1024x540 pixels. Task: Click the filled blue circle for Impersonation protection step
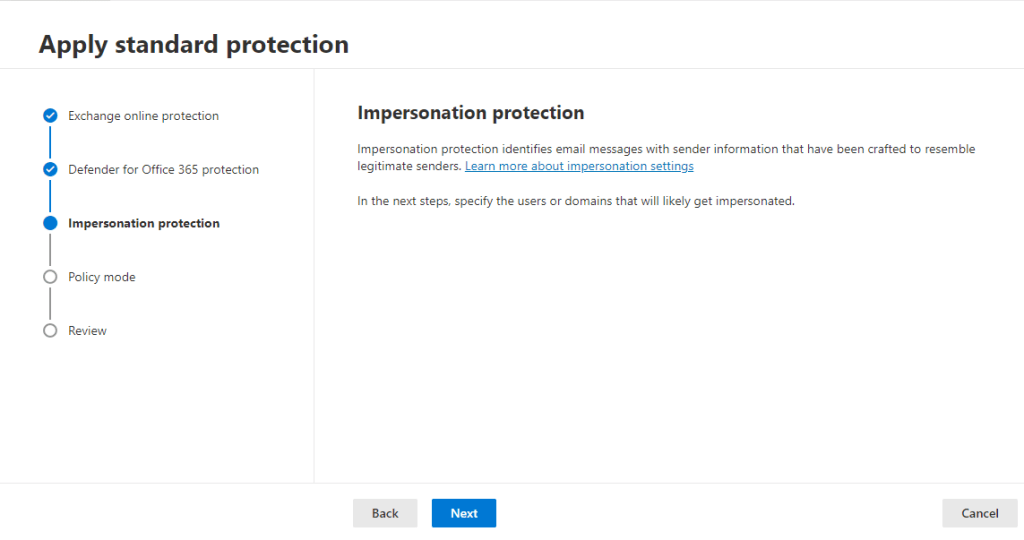click(50, 223)
